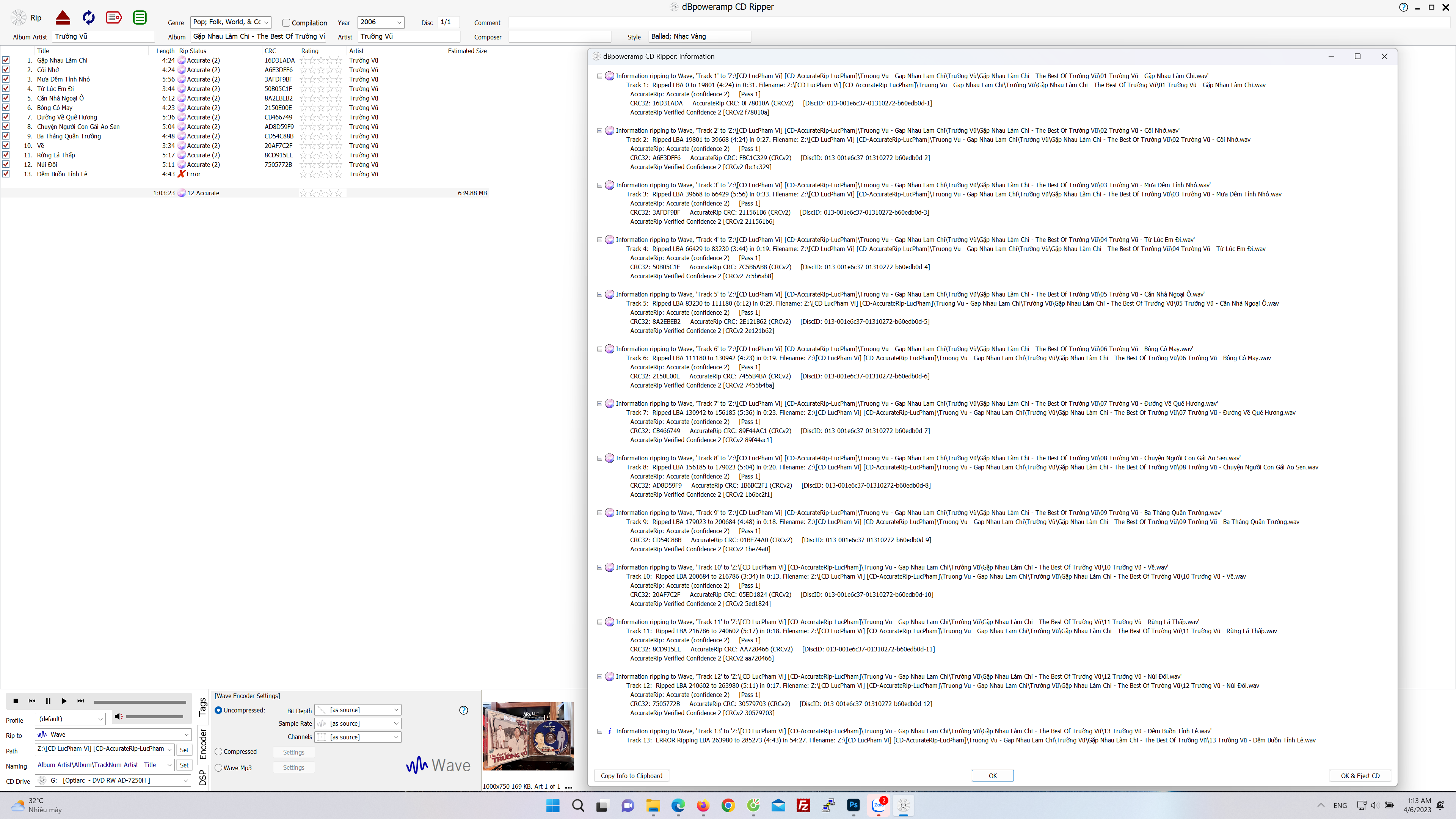Viewport: 1456px width, 819px height.
Task: Click OK in the Information dialog
Action: [993, 776]
